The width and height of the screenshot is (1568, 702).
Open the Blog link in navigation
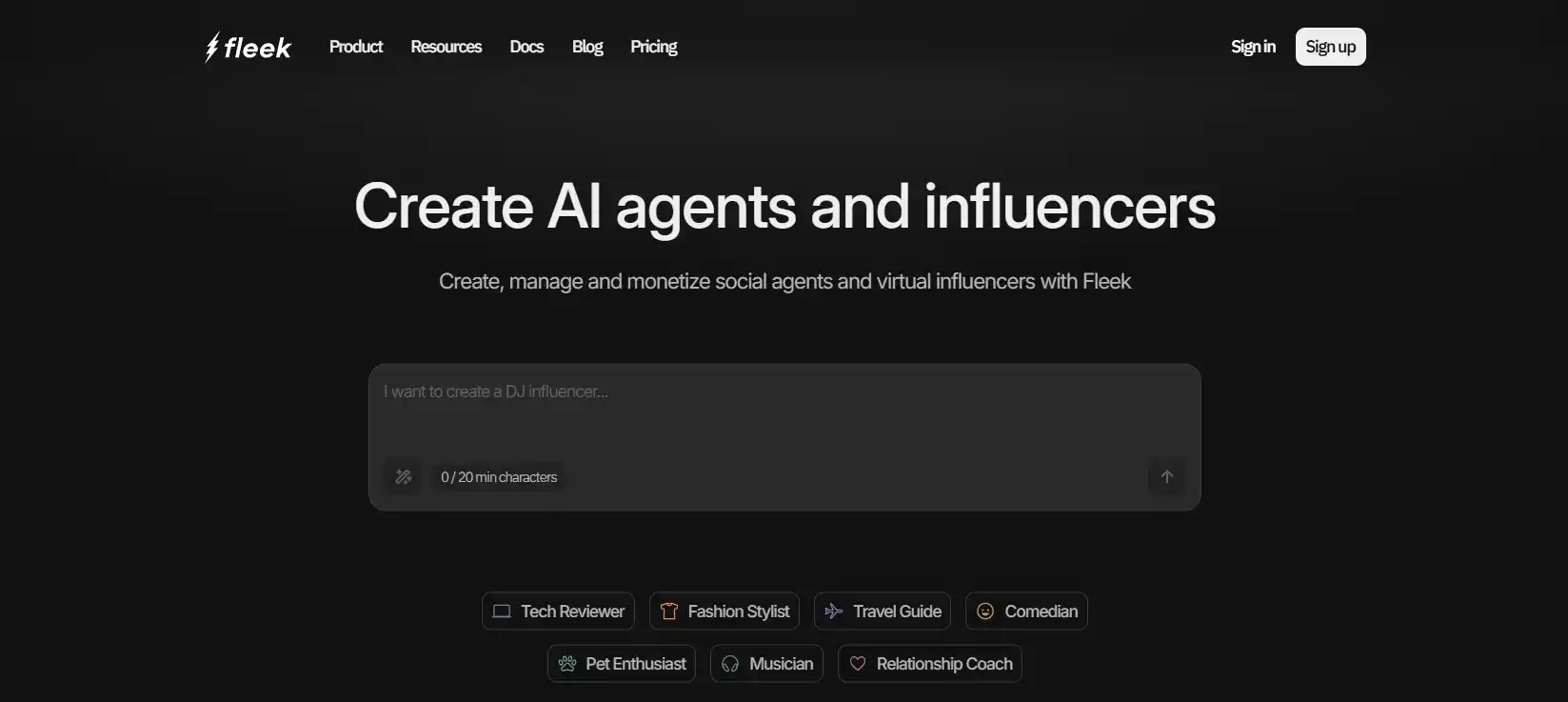(x=587, y=47)
